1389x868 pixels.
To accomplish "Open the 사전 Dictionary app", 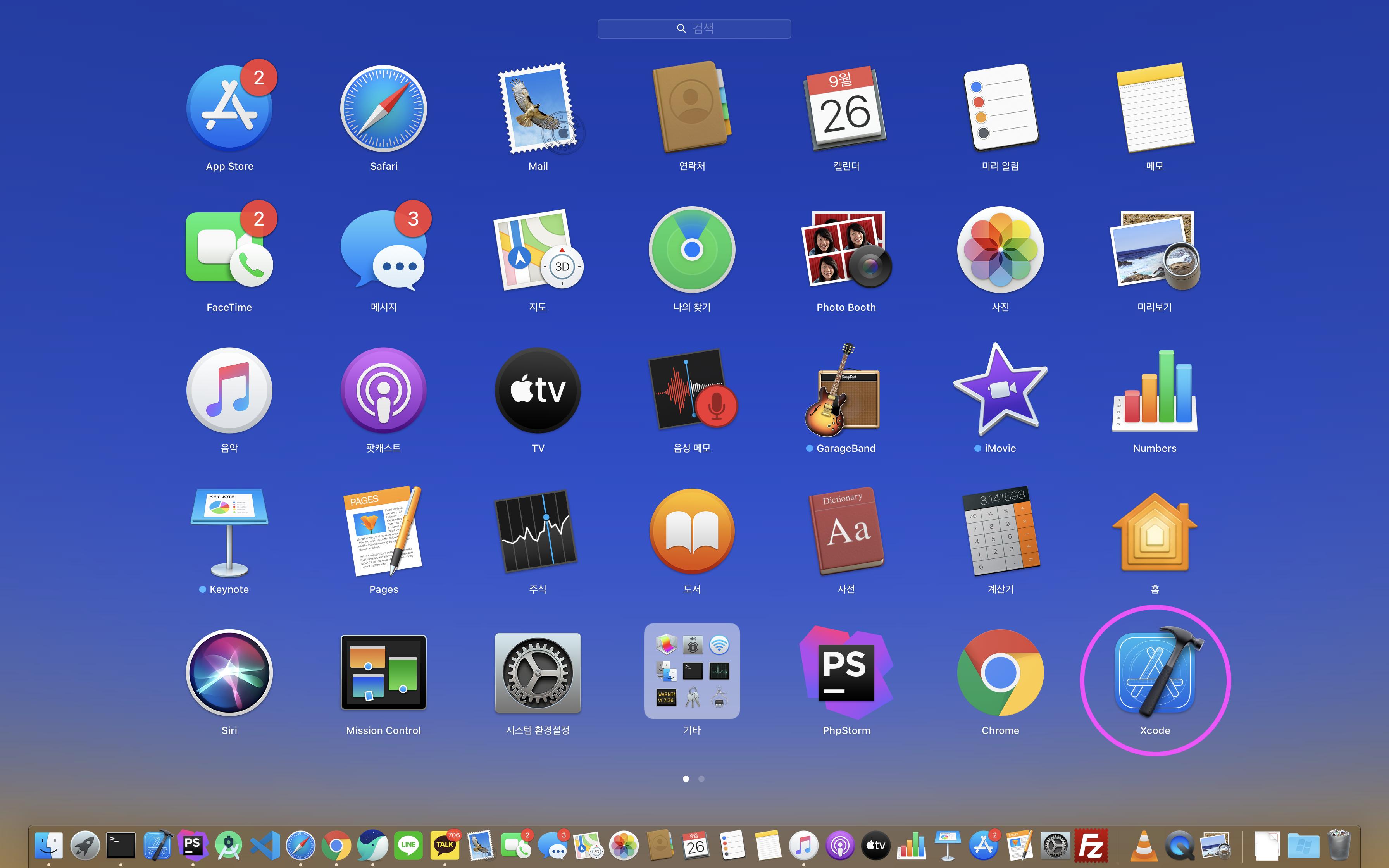I will [x=846, y=532].
